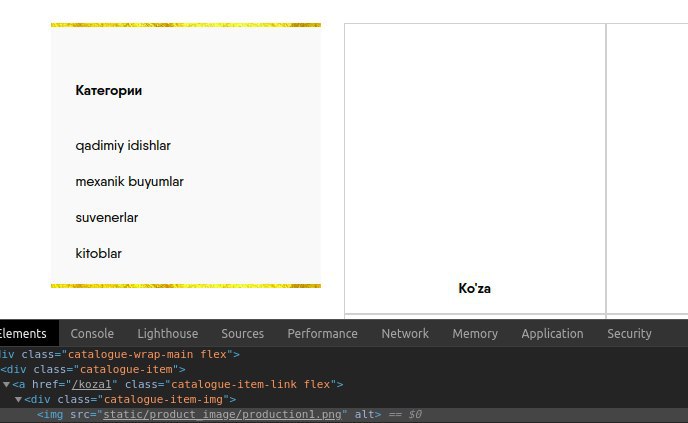The height and width of the screenshot is (423, 688).
Task: Open the static/product_image/production1.png src link
Action: point(222,414)
